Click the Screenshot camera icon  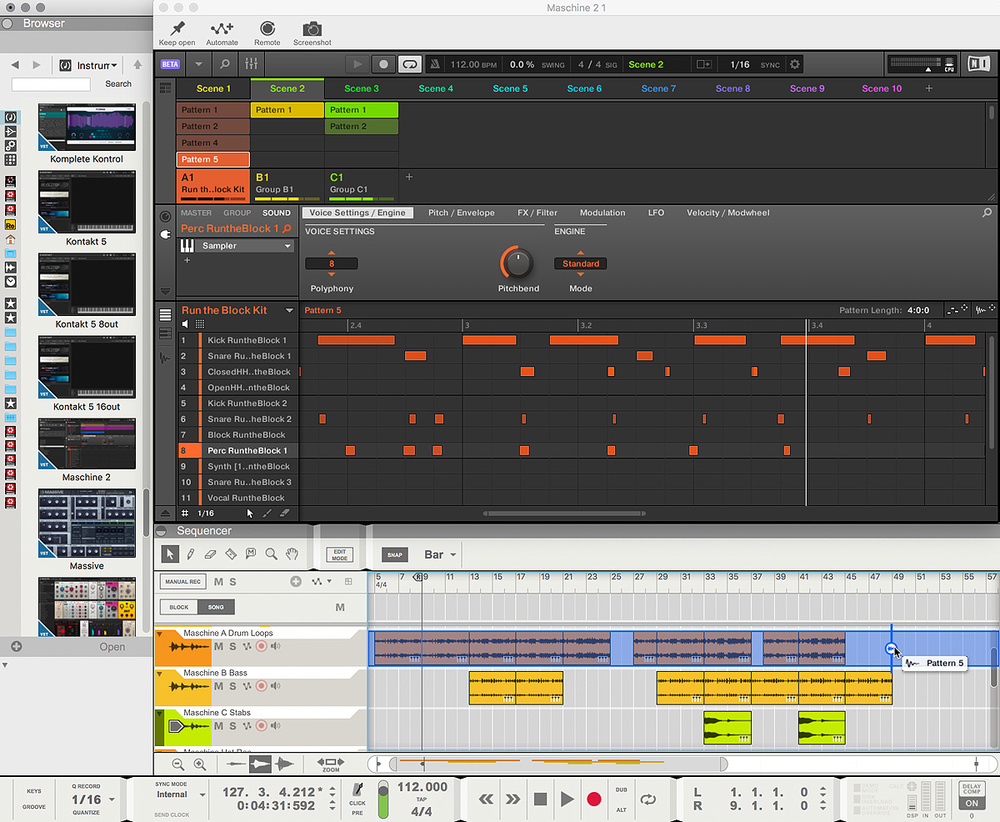click(312, 30)
